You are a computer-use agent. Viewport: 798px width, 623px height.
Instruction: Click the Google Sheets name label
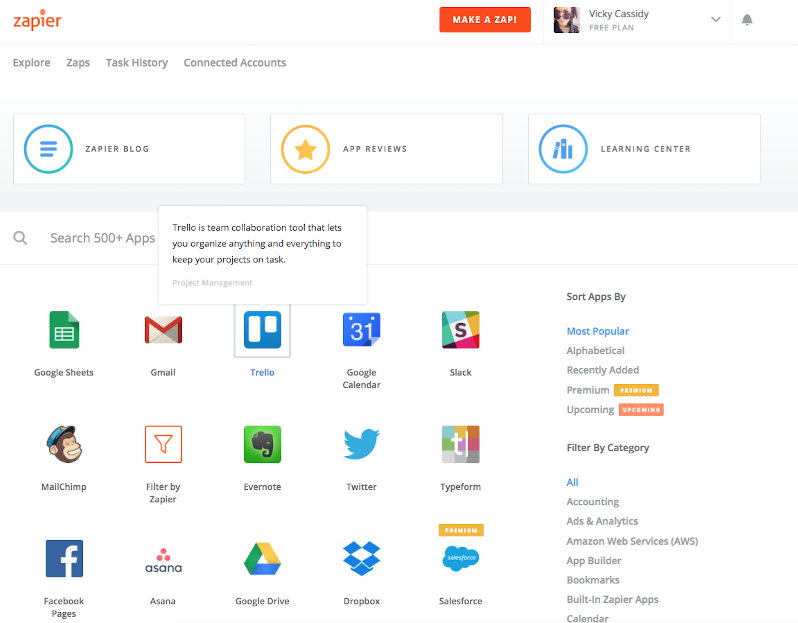click(x=64, y=373)
